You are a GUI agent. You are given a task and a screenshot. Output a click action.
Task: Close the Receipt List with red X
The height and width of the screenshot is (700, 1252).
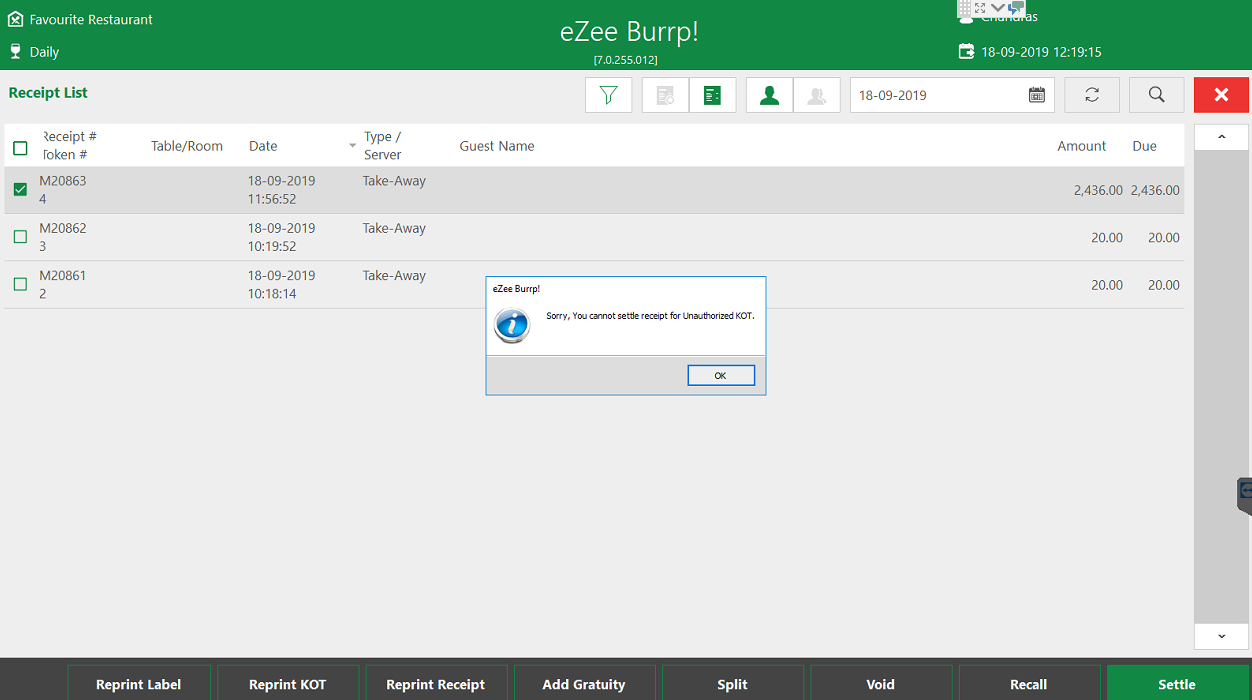(x=1221, y=95)
